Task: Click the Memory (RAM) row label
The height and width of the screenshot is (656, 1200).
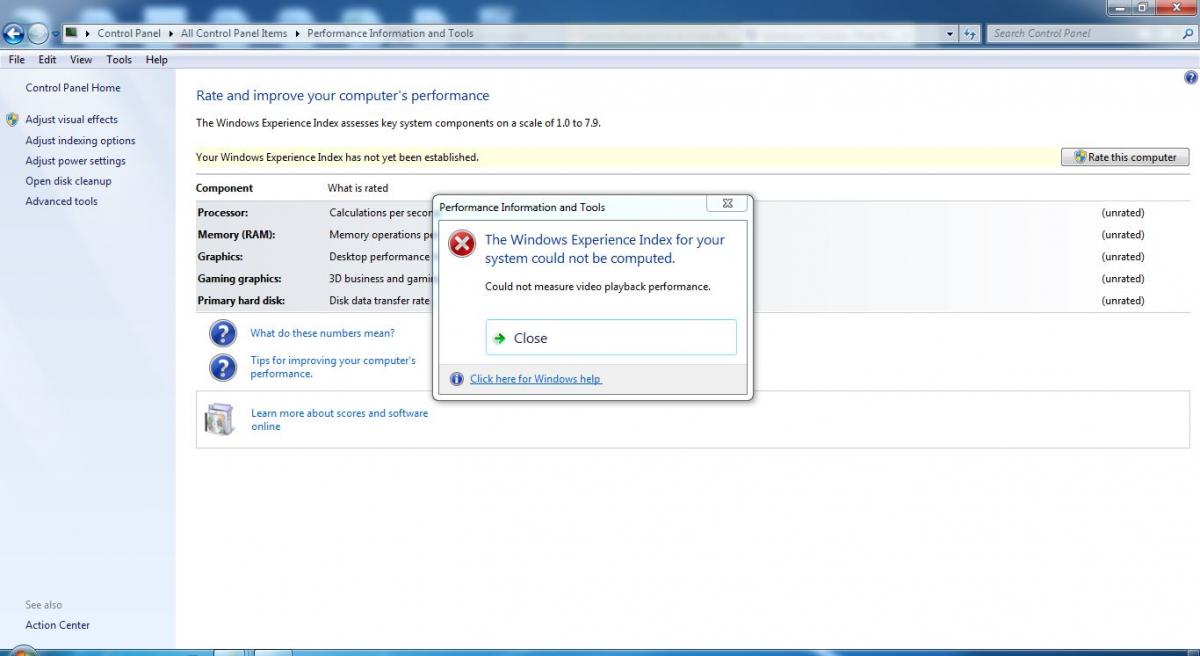Action: tap(236, 235)
